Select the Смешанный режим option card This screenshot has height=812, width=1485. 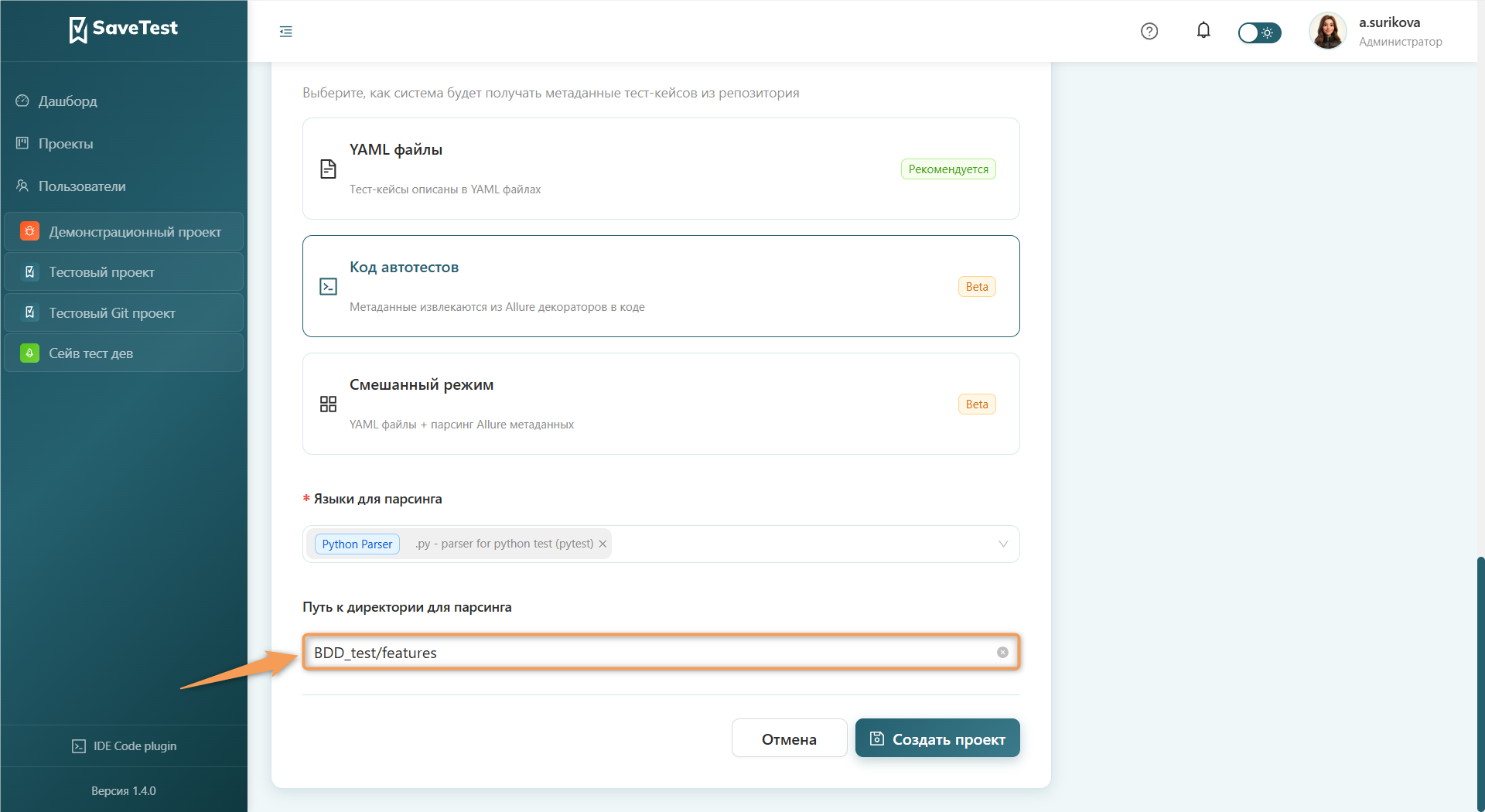point(661,404)
